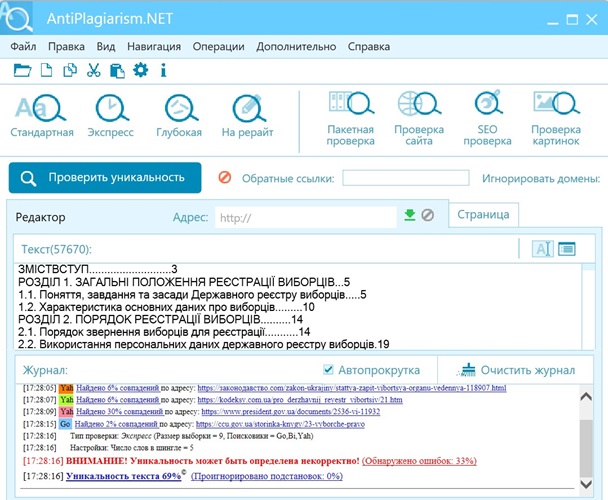Open Проверка картинок
Image resolution: width=608 pixels, height=500 pixels.
tap(556, 119)
